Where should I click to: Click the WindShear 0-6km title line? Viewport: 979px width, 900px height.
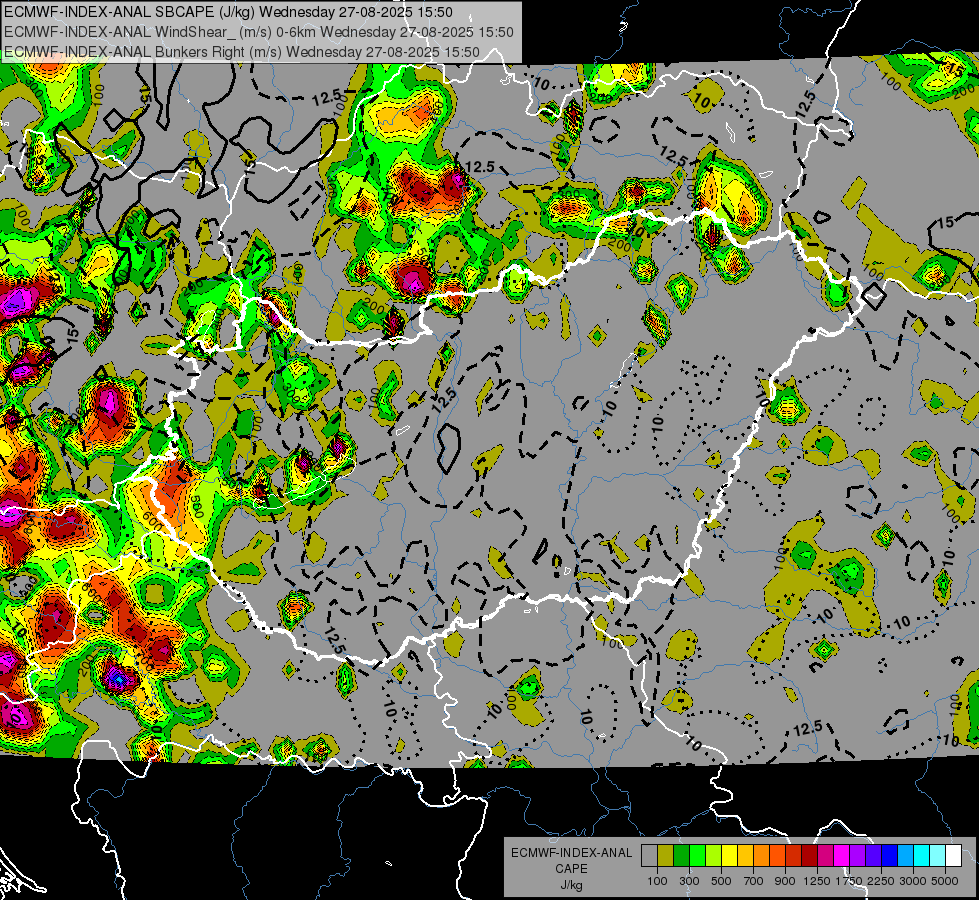tap(258, 32)
